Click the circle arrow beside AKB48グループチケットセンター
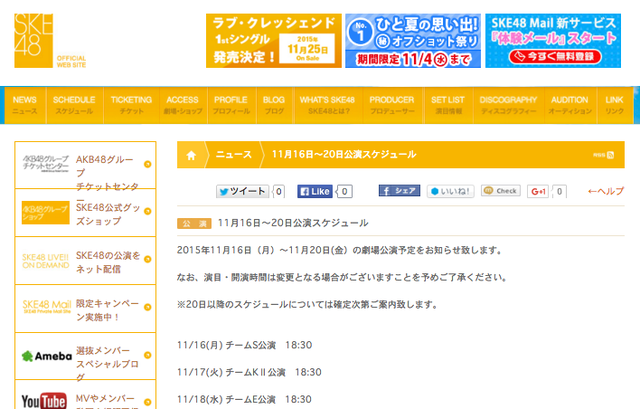Screen dimensions: 640x409 (148, 164)
